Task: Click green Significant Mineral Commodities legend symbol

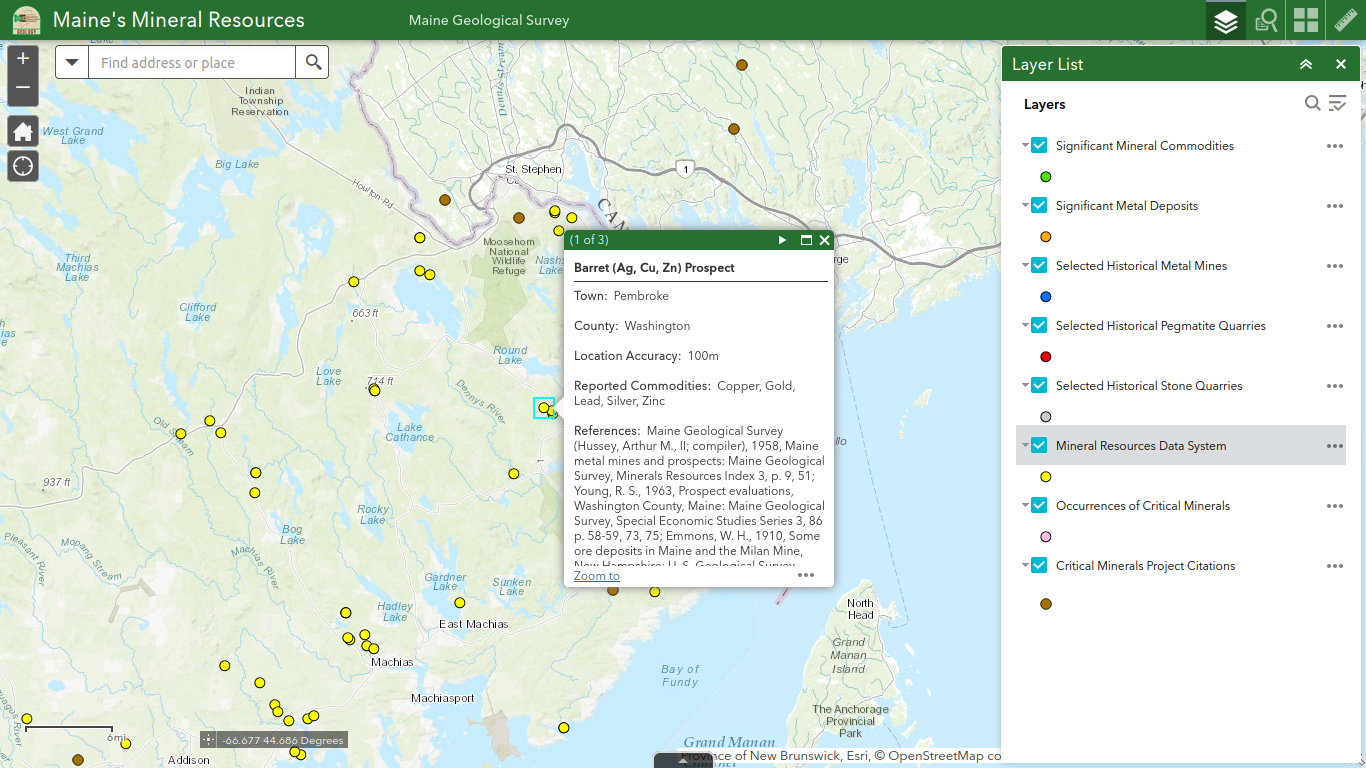Action: [1046, 177]
